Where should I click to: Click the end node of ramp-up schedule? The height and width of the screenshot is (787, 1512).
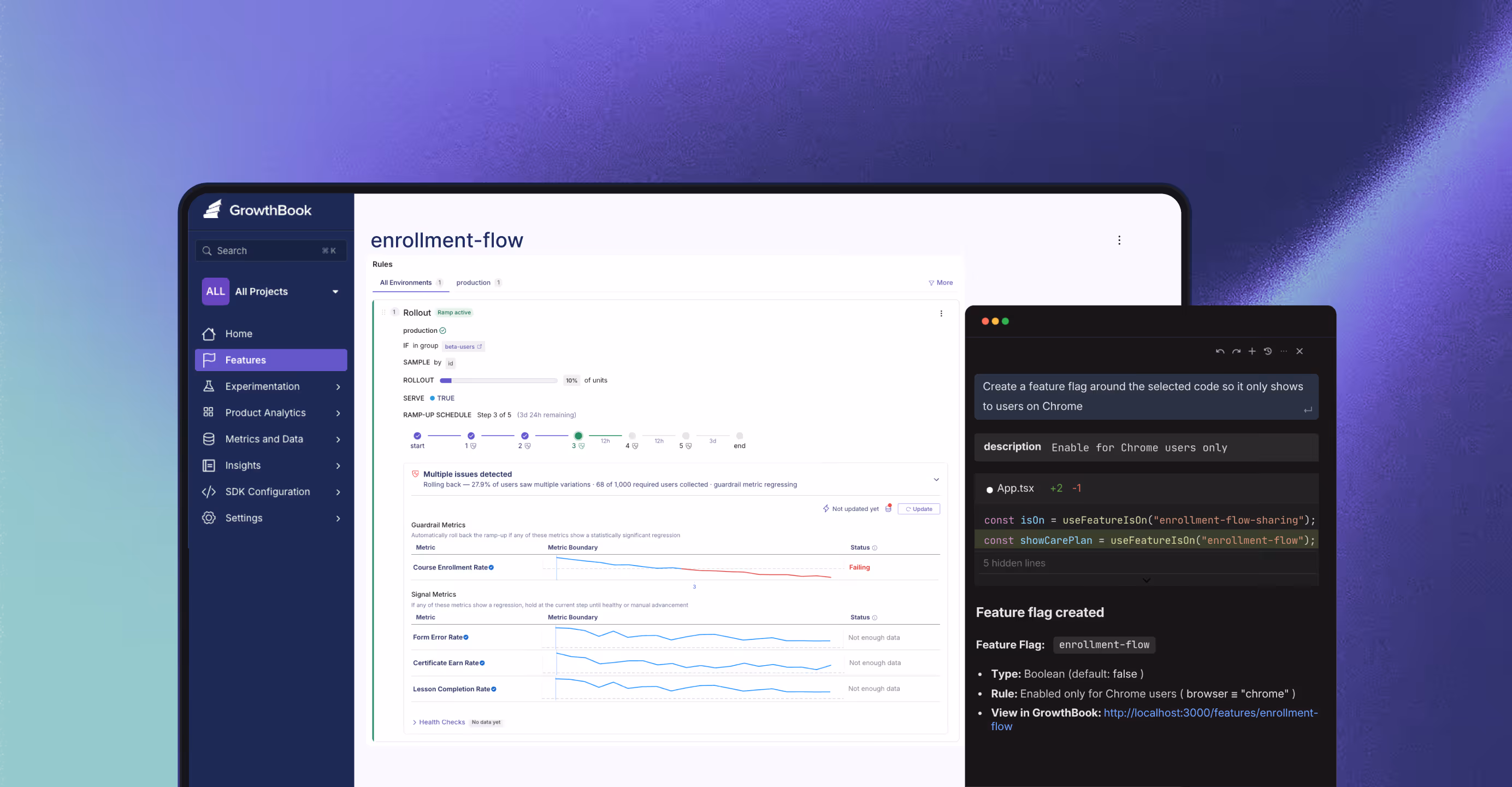[739, 436]
